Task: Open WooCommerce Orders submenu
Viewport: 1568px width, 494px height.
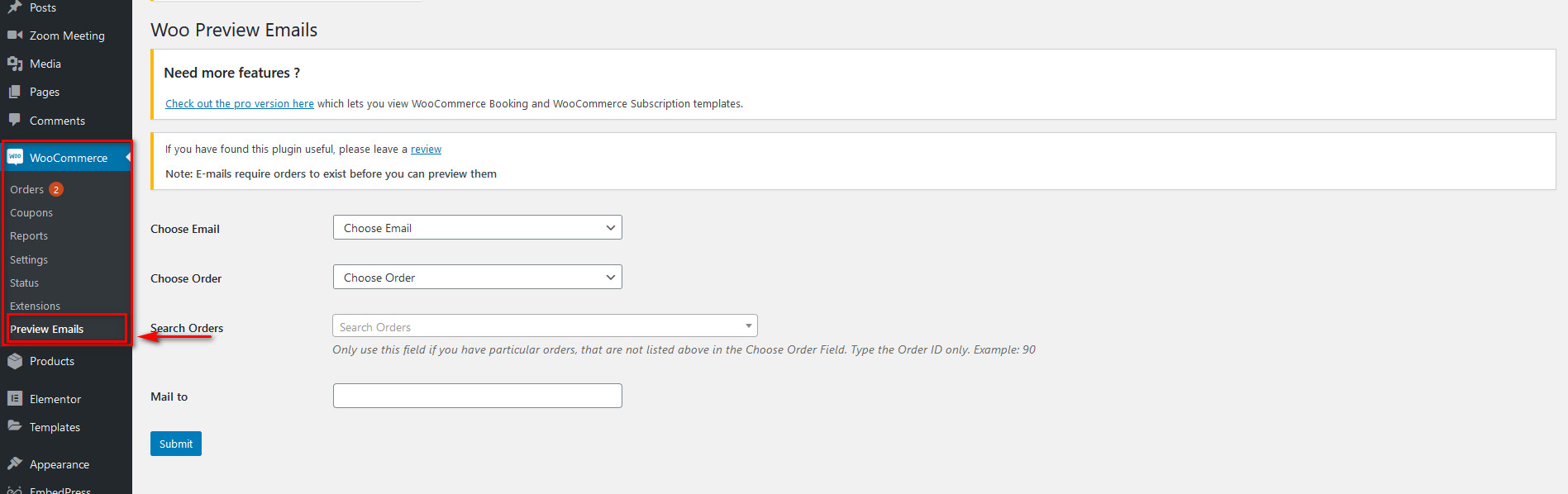Action: coord(26,189)
